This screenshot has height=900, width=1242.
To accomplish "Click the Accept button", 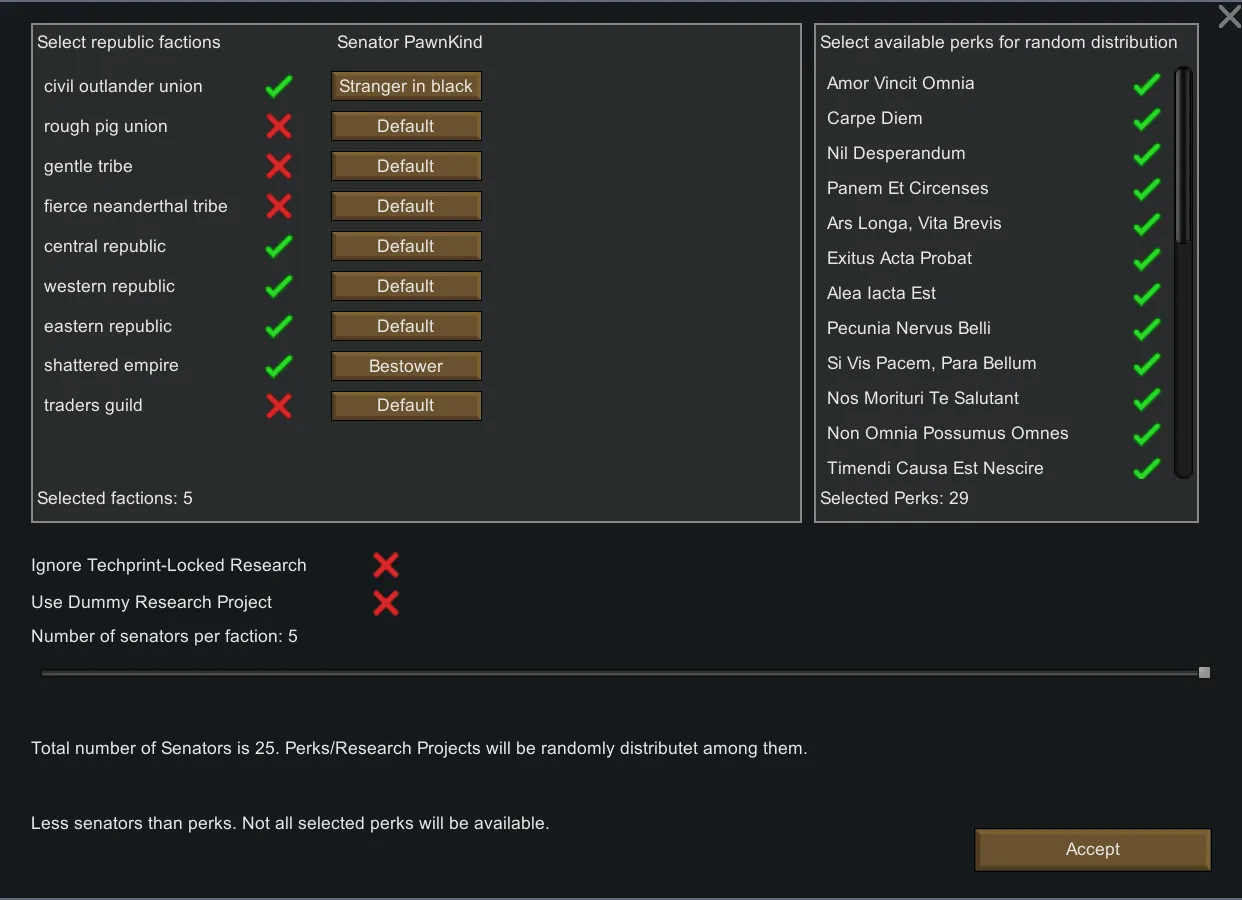I will 1093,849.
